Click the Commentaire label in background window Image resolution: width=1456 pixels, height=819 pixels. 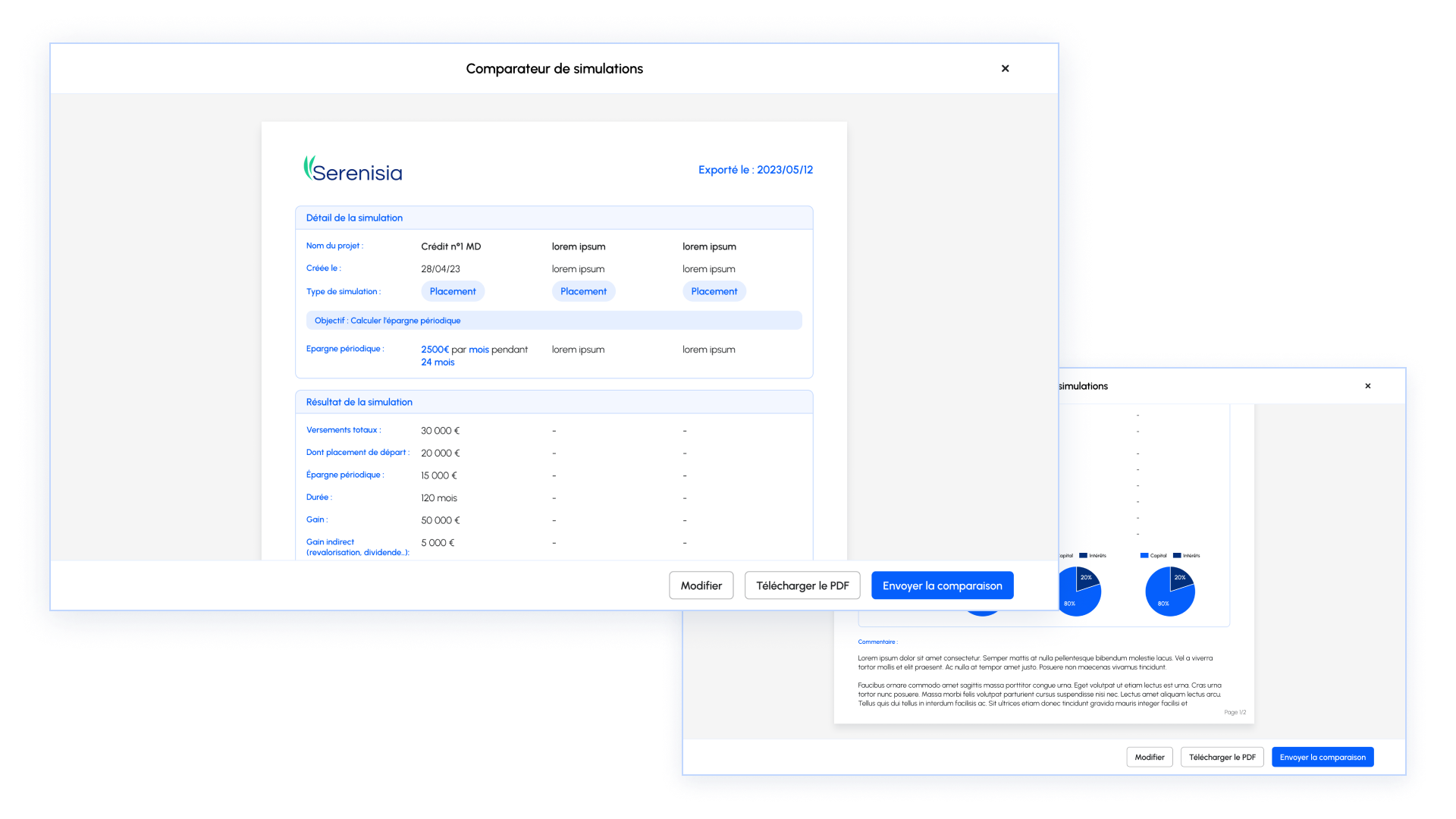[877, 642]
